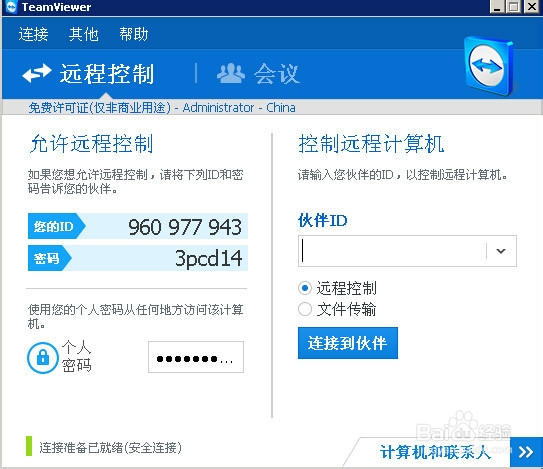Click the personal password input field
The image size is (543, 469).
(x=196, y=357)
